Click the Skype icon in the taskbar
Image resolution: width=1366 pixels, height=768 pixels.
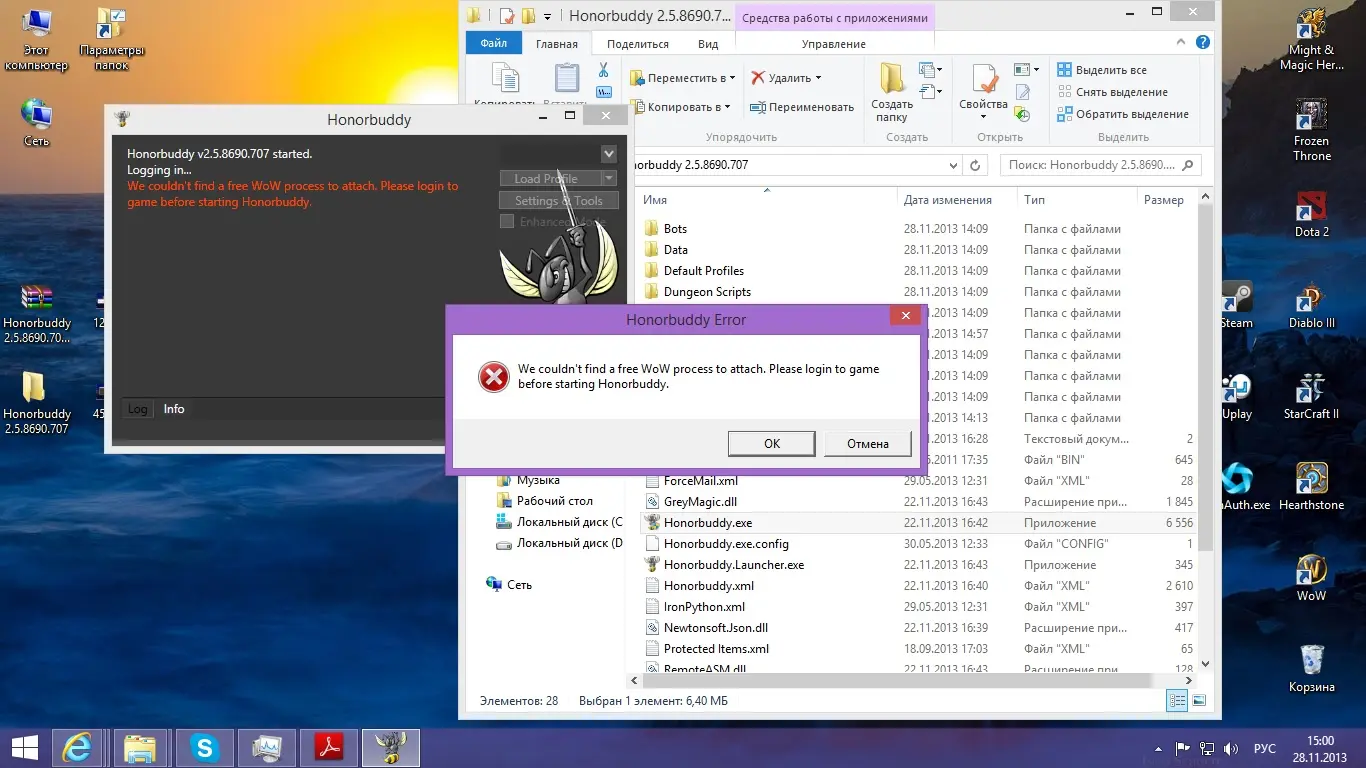click(x=205, y=748)
